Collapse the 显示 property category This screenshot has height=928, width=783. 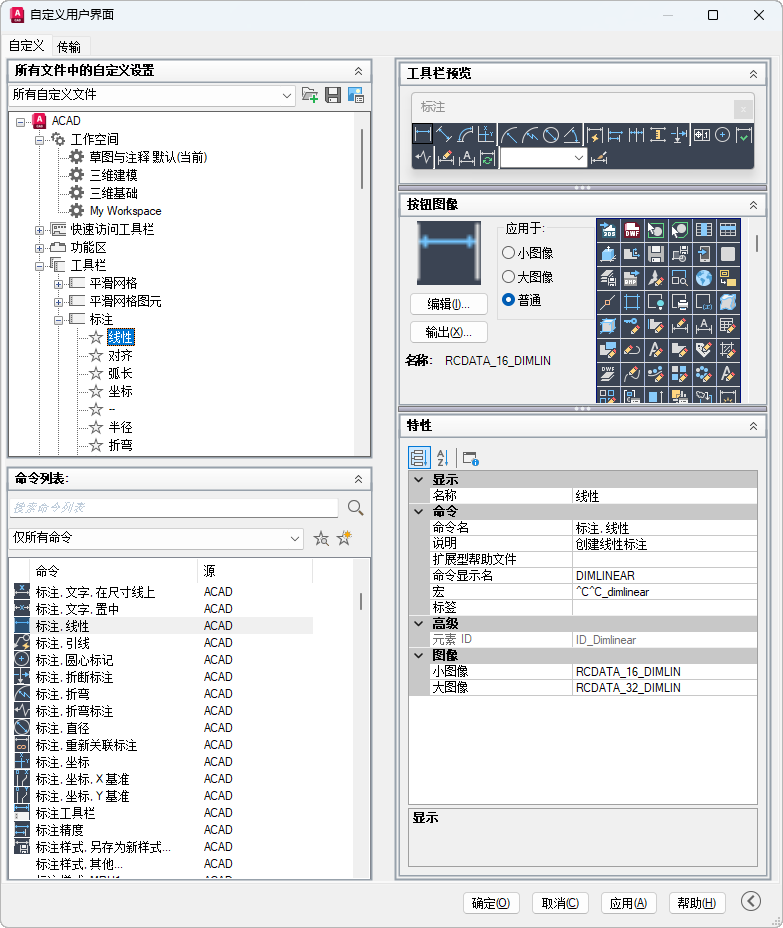tap(419, 479)
